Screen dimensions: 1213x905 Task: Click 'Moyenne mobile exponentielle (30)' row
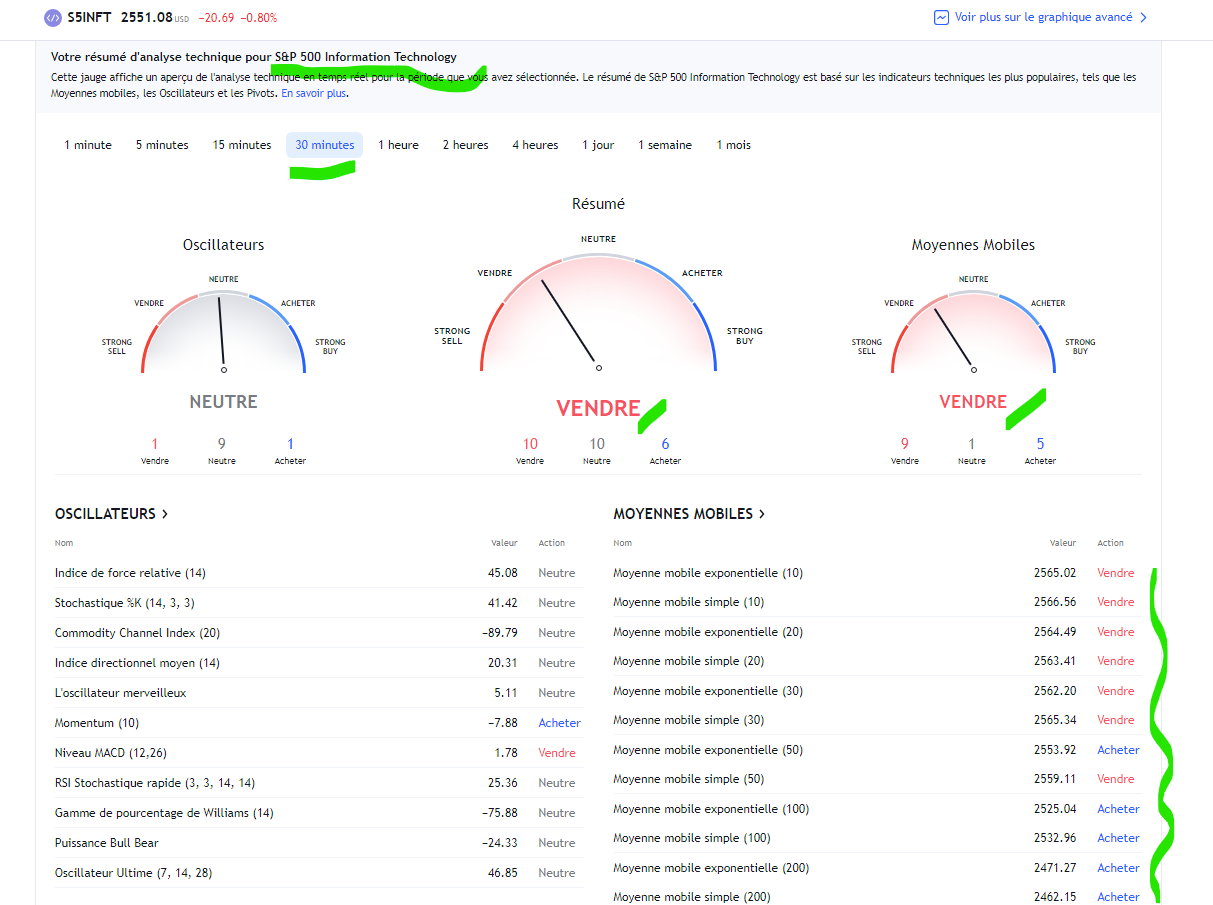[877, 691]
